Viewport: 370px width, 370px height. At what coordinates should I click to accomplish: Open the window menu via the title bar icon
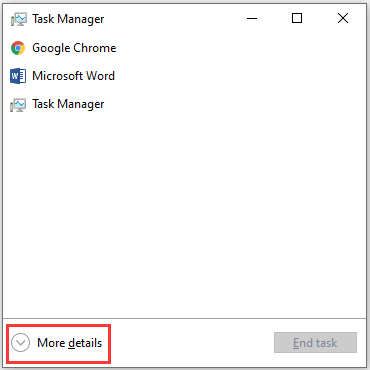point(18,19)
